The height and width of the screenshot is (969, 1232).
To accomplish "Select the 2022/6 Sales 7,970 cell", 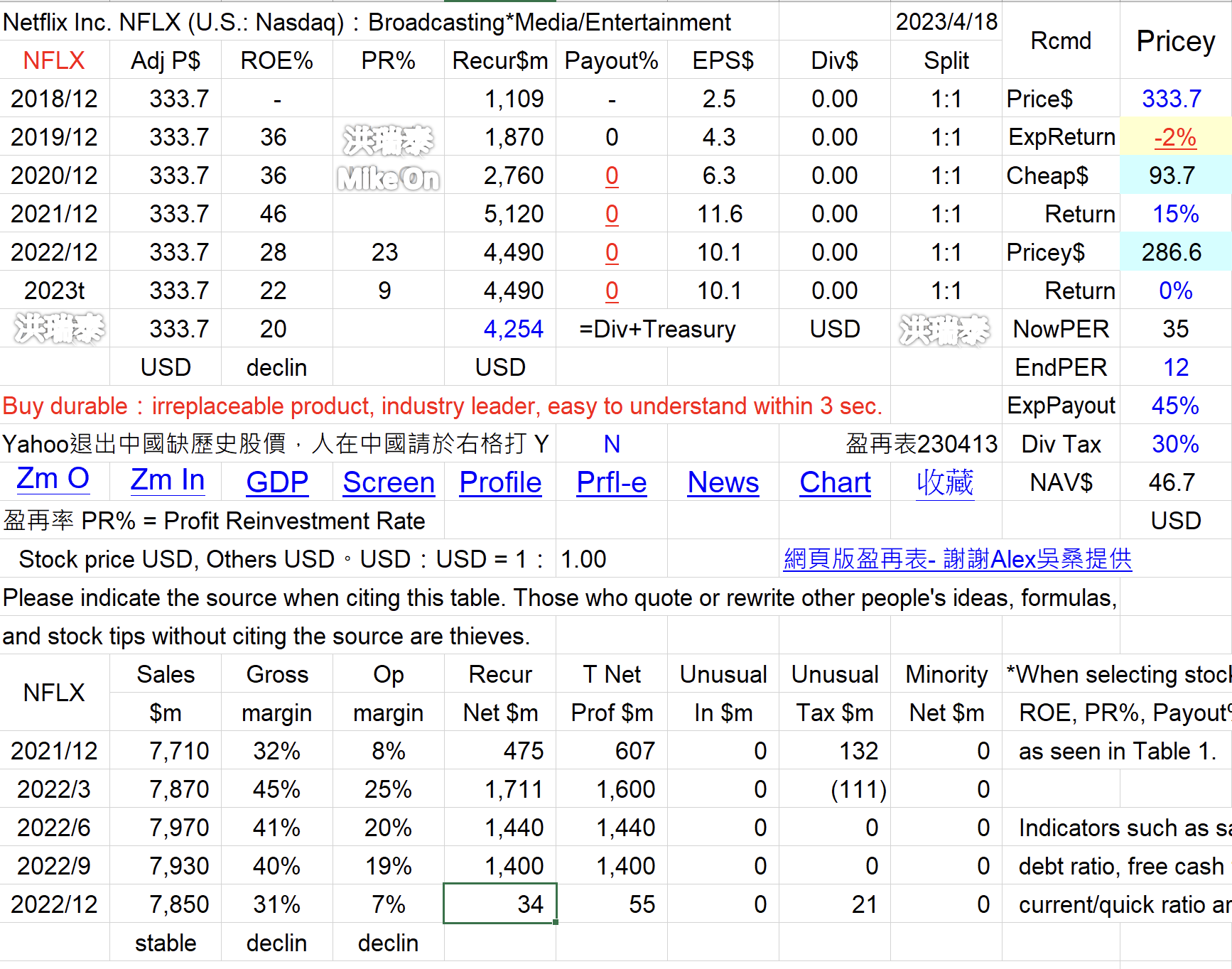I will pos(166,828).
